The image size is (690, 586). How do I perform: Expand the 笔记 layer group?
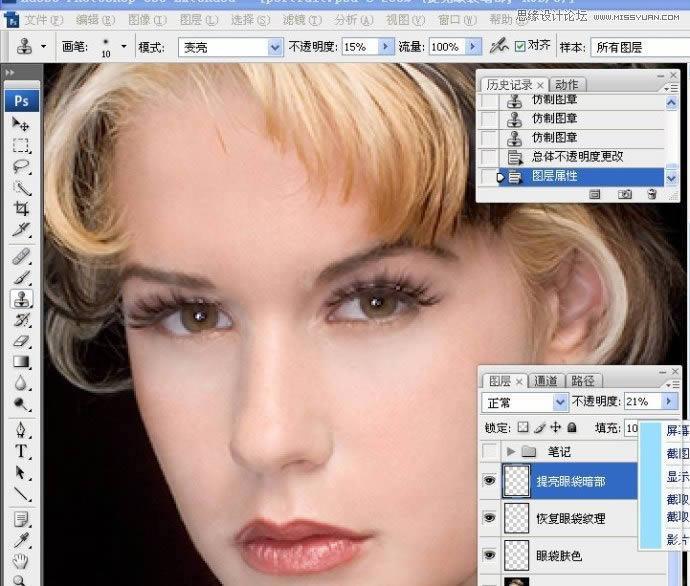511,452
